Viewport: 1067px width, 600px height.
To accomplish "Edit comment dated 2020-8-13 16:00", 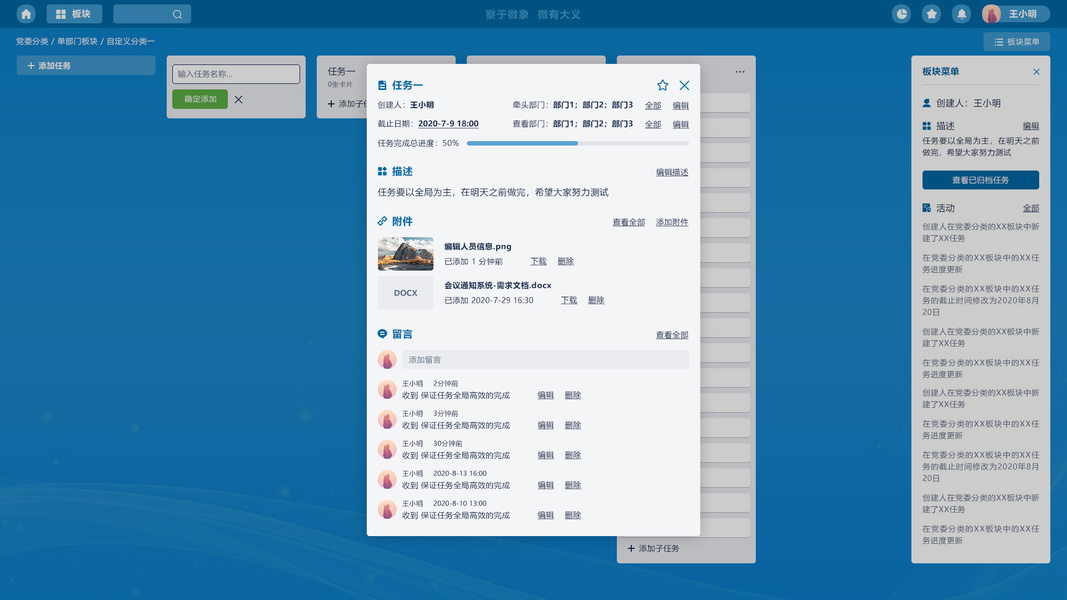I will coord(545,485).
